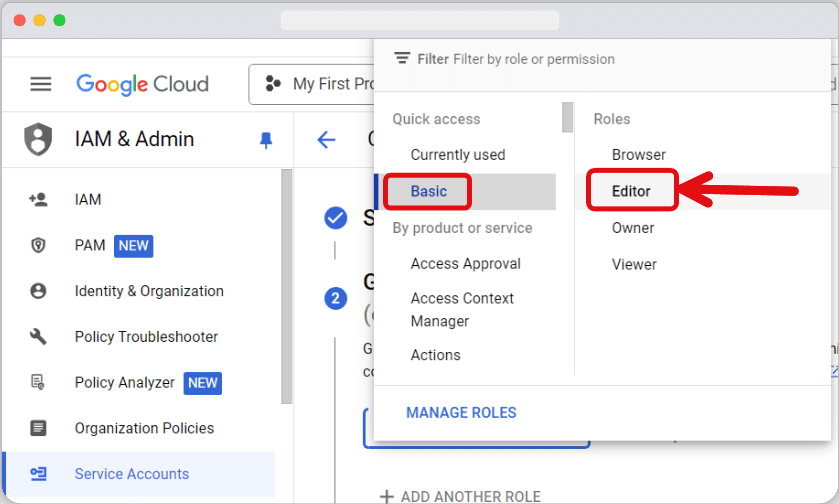This screenshot has width=839, height=504.
Task: Open the My First Project selector
Action: pos(311,84)
